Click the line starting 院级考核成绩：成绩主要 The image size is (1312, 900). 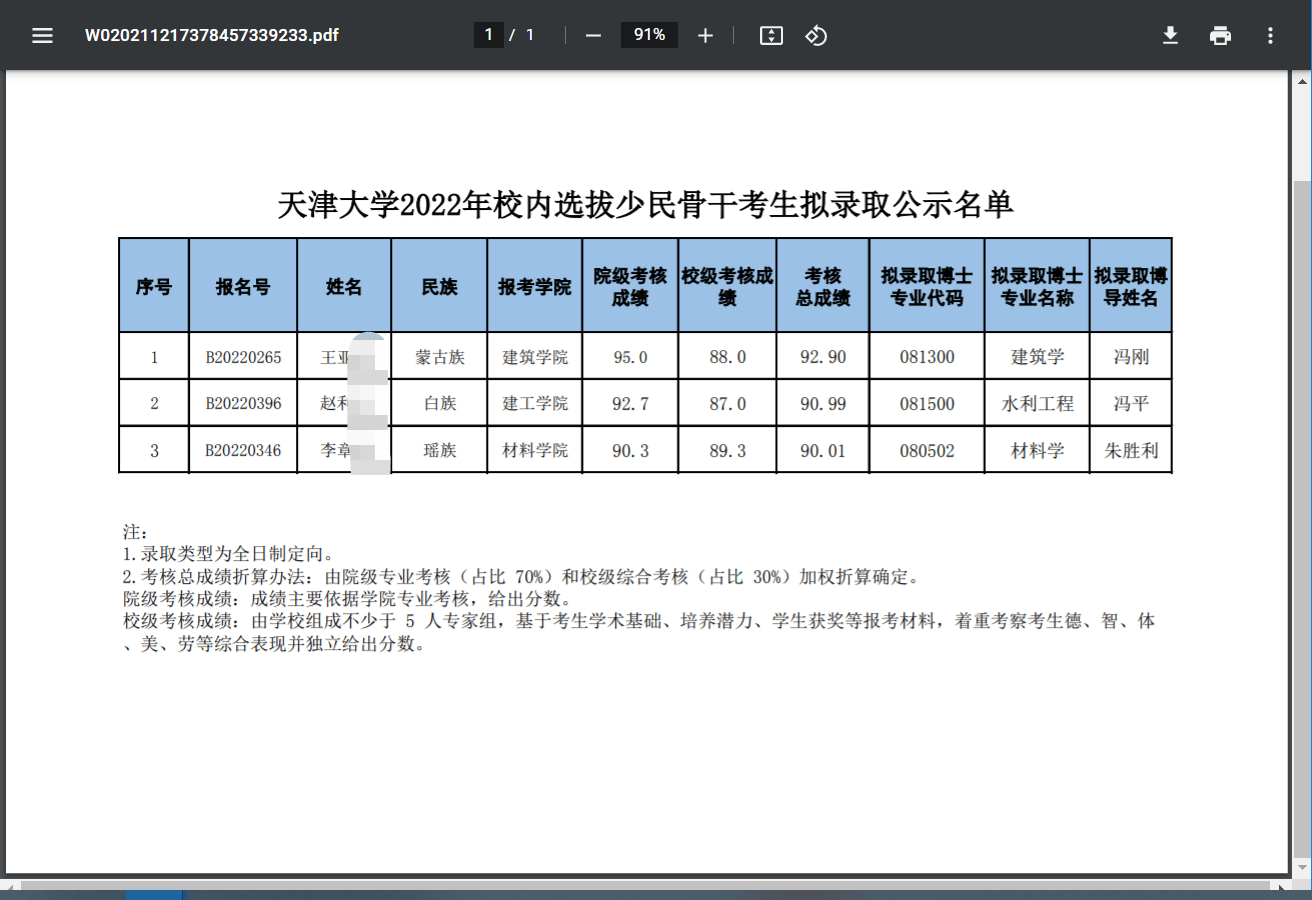(347, 599)
